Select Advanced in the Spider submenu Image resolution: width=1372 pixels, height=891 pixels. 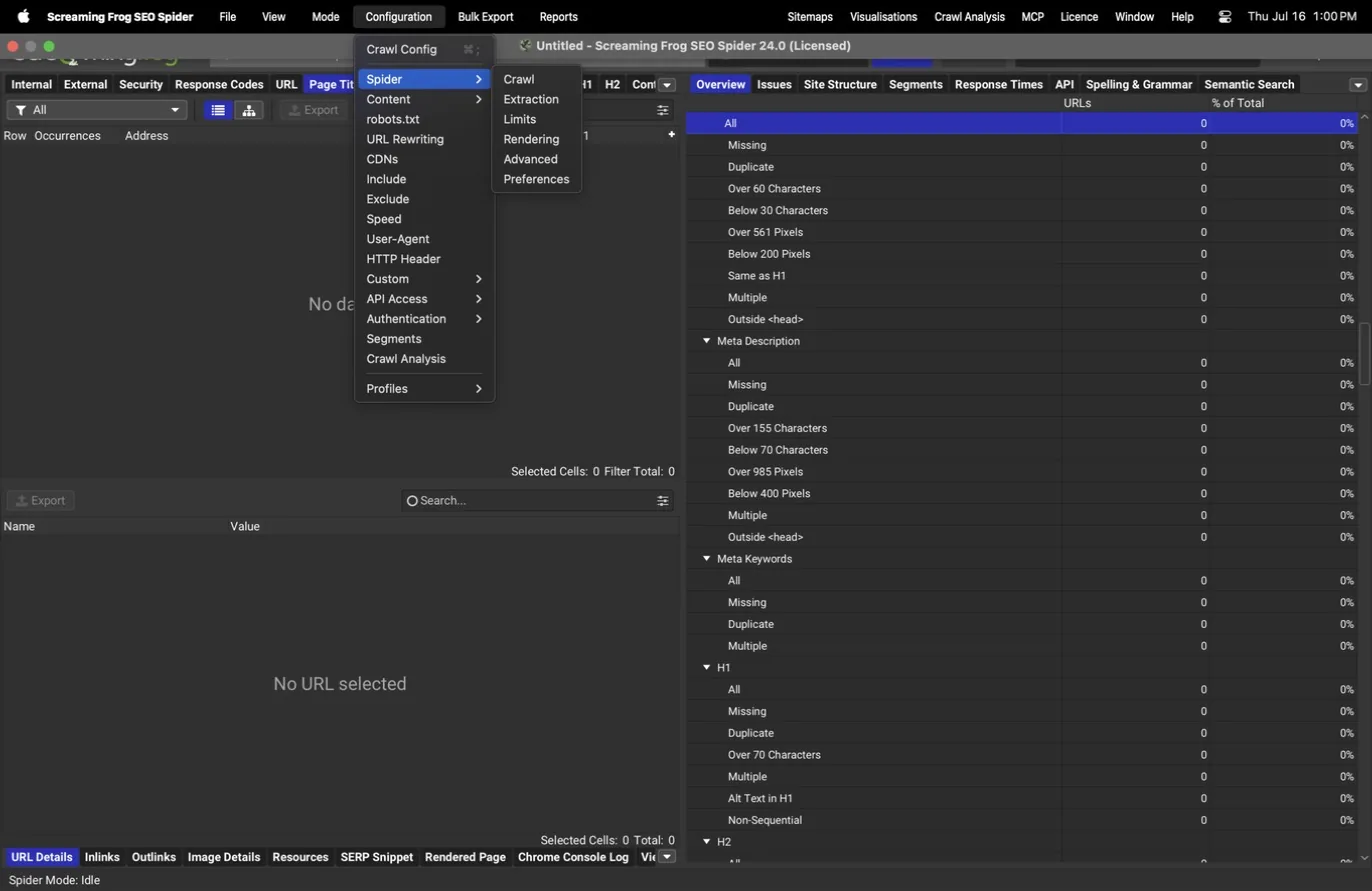coord(537,159)
